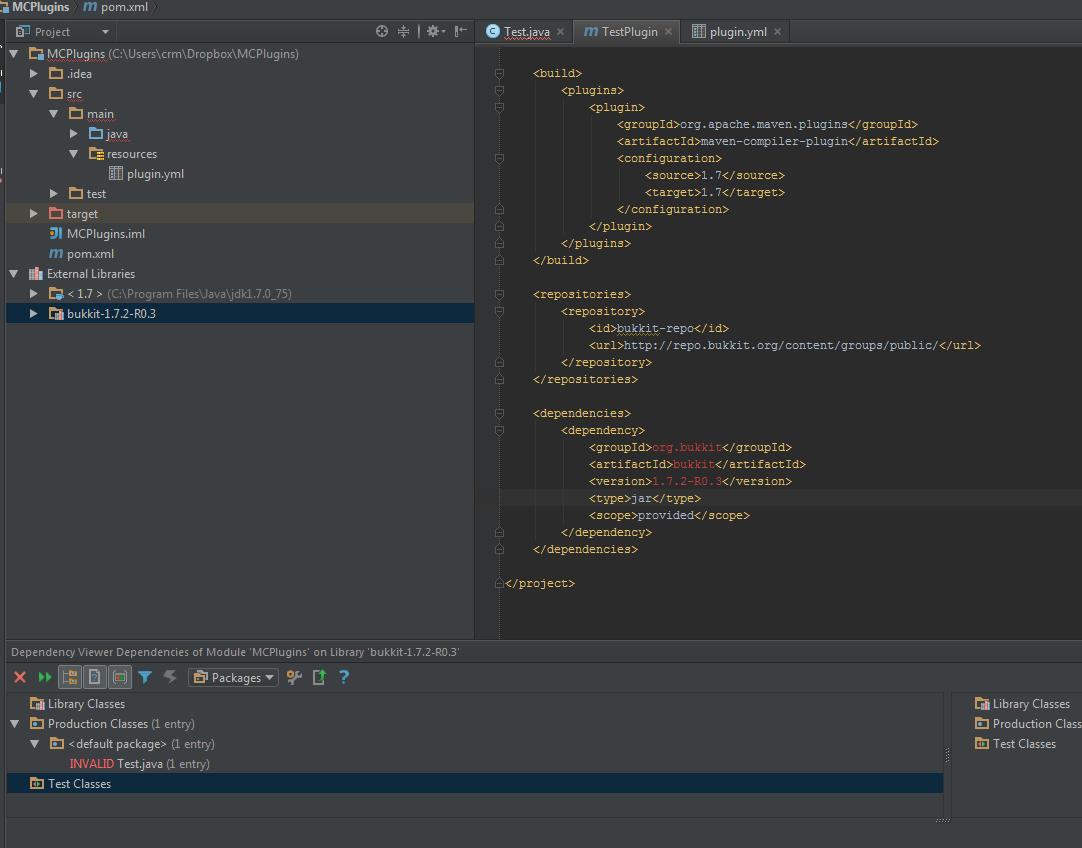Click the green rerun analysis icon
Screen dimensions: 1082x848
(x=45, y=677)
